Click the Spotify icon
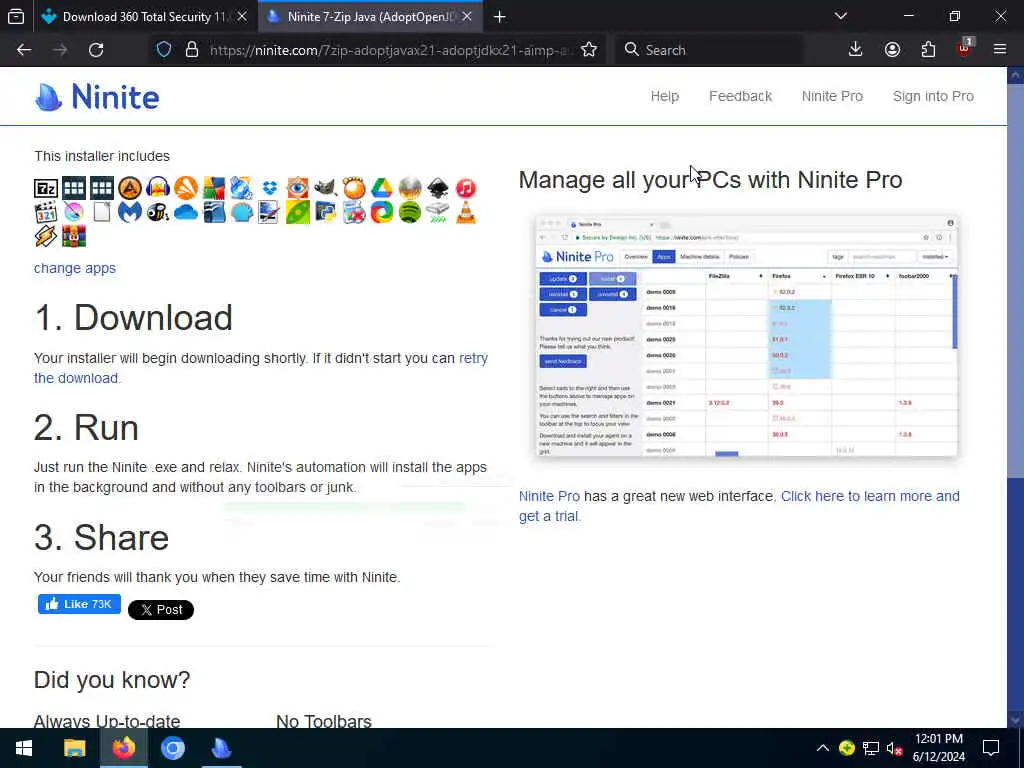Screen dimensions: 1024x768 pyautogui.click(x=410, y=212)
